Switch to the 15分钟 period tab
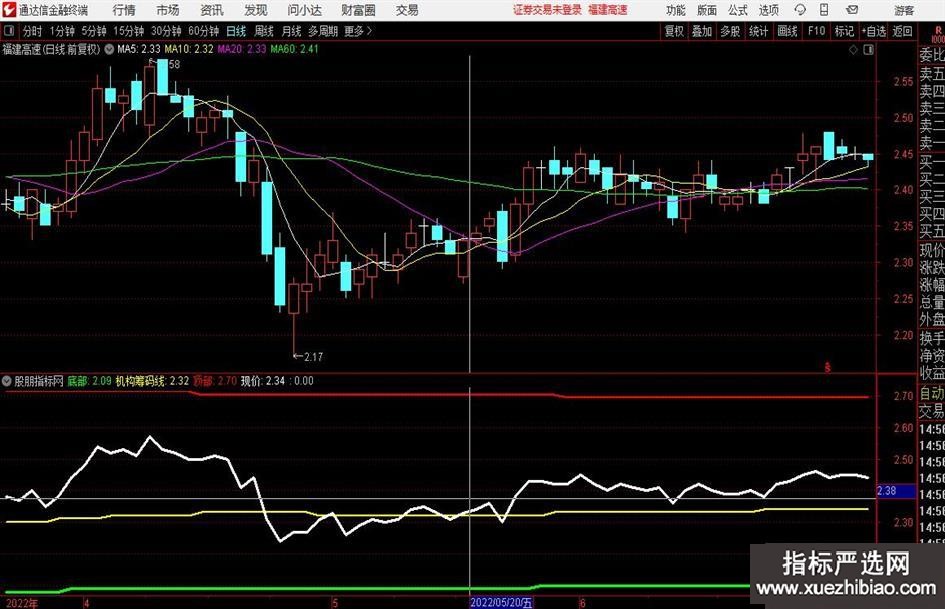 (129, 31)
